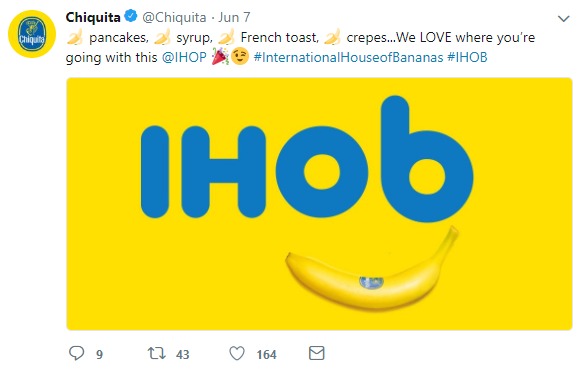Click the reply speech bubble icon

coord(77,353)
